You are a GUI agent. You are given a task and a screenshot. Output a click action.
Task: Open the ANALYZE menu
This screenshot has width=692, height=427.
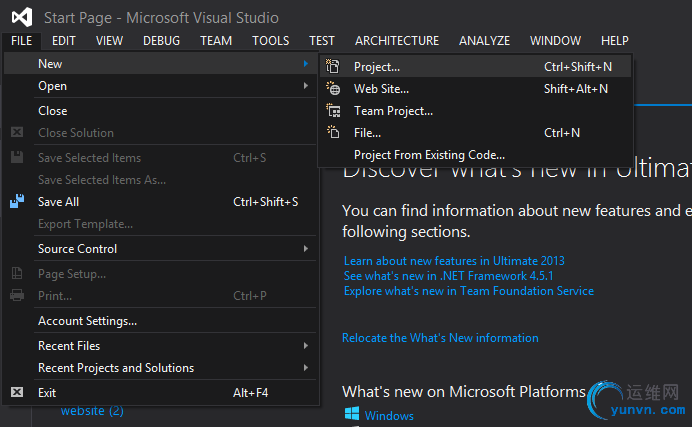click(484, 41)
